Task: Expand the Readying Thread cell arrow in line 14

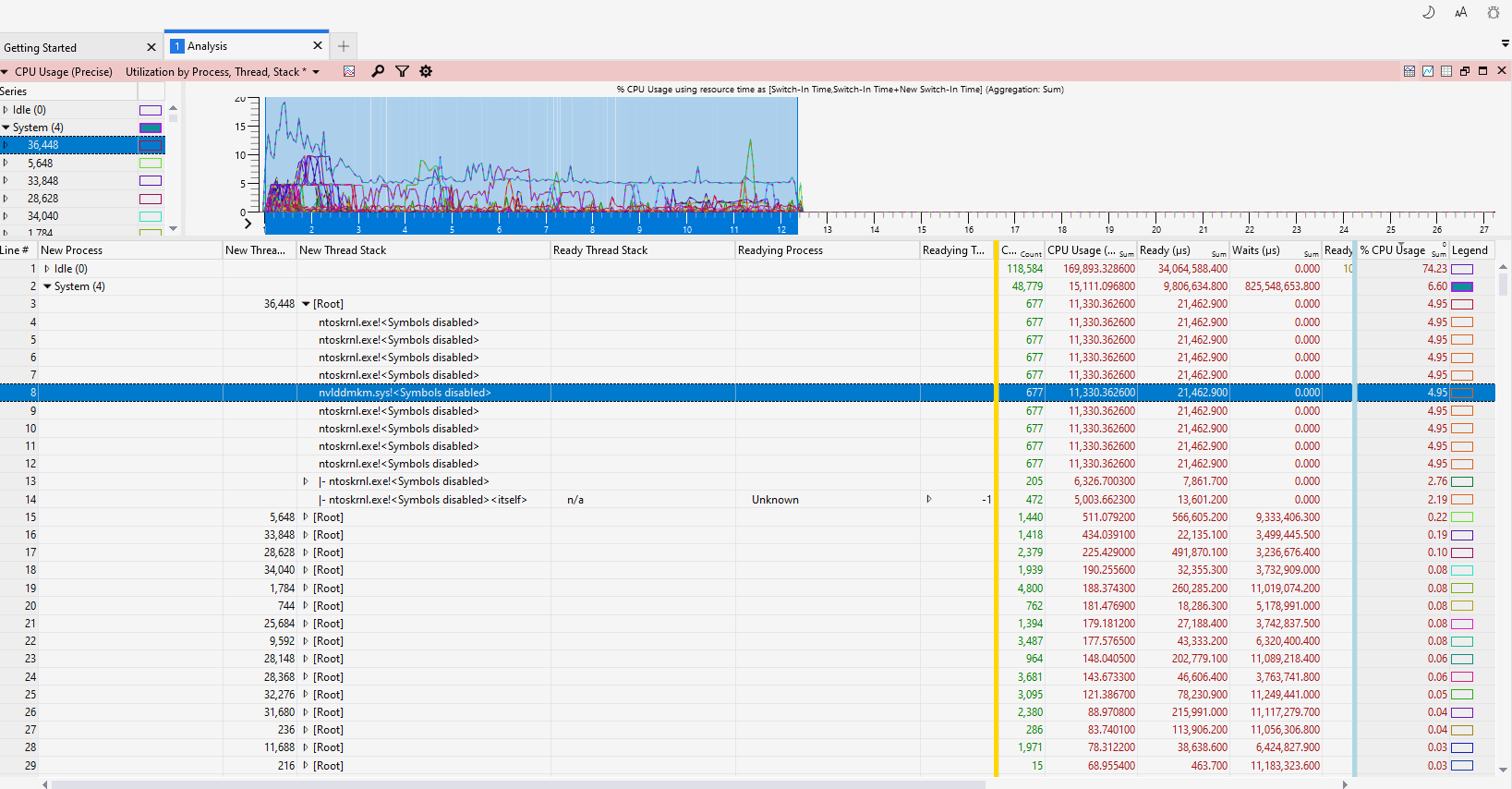Action: point(929,499)
